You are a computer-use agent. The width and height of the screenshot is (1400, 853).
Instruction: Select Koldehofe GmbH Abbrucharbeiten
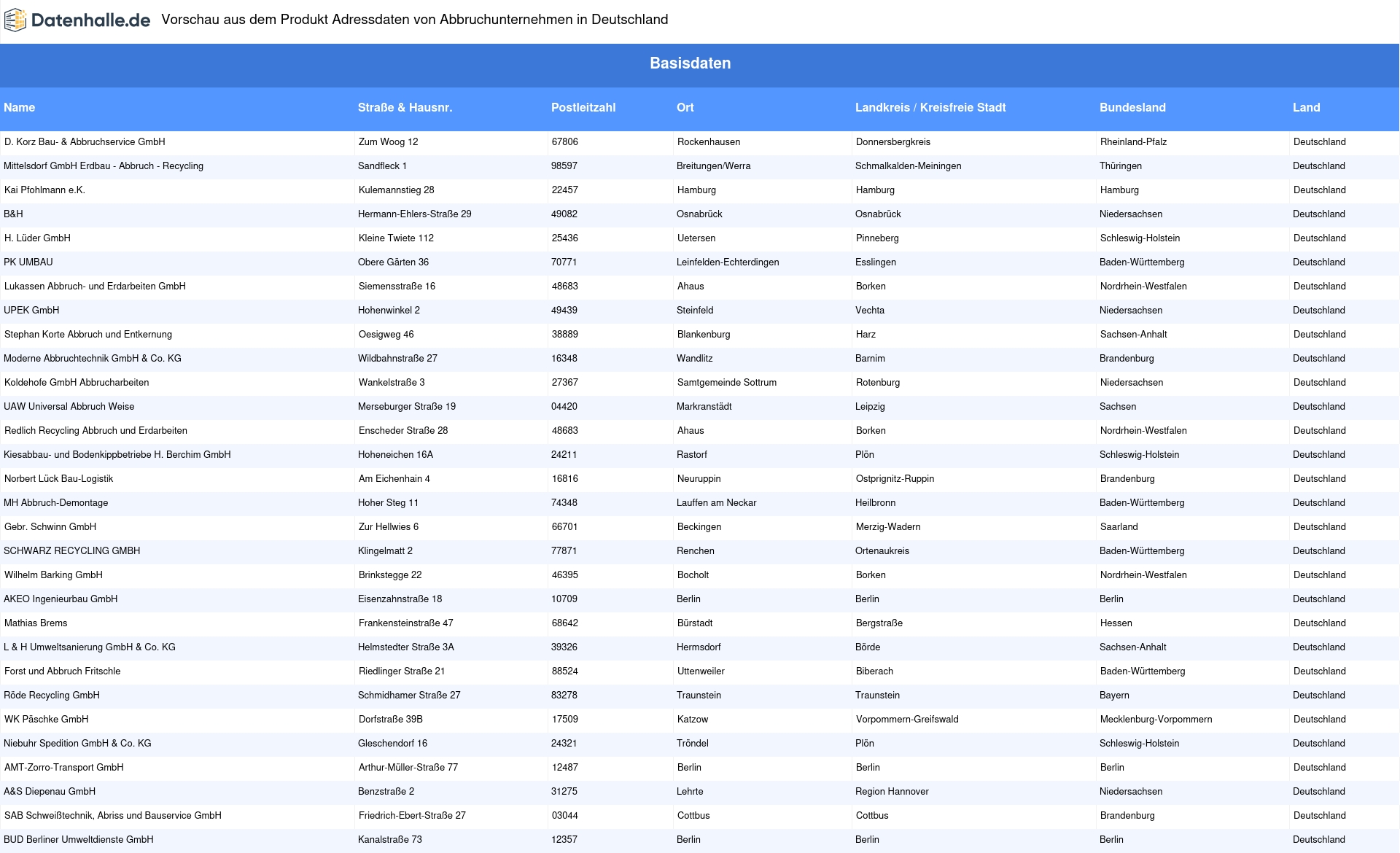point(77,383)
